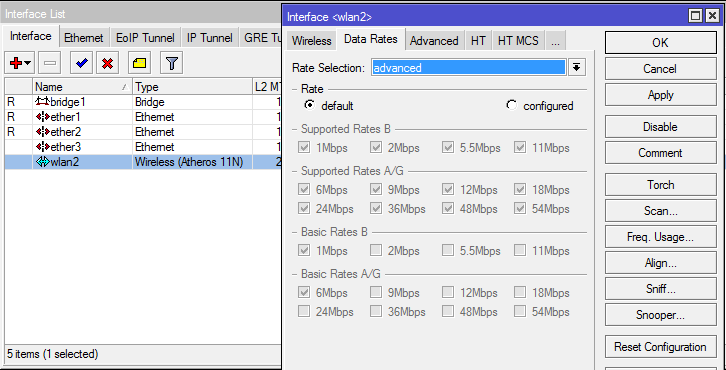726x370 pixels.
Task: Toggle Supported Rates A/G 6Mbps checkbox
Action: pyautogui.click(x=304, y=189)
